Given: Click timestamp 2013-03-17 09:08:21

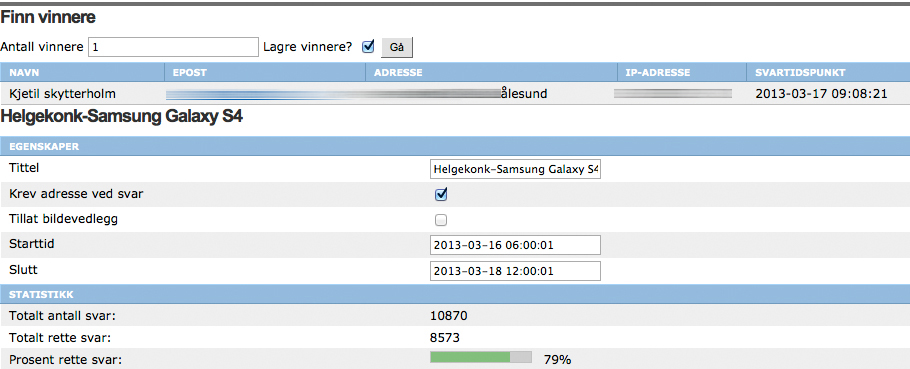Looking at the screenshot, I should (821, 93).
